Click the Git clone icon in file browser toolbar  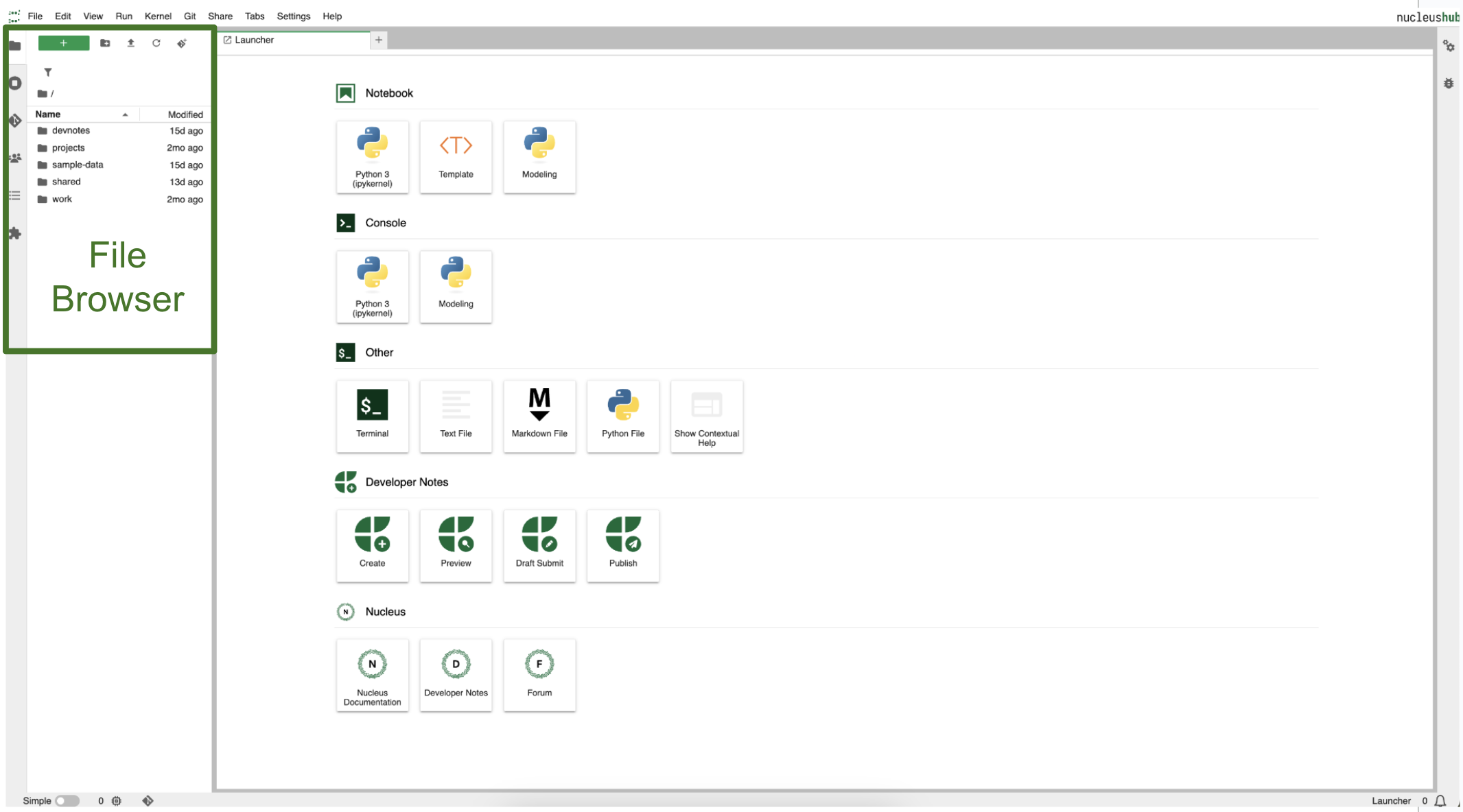point(182,43)
